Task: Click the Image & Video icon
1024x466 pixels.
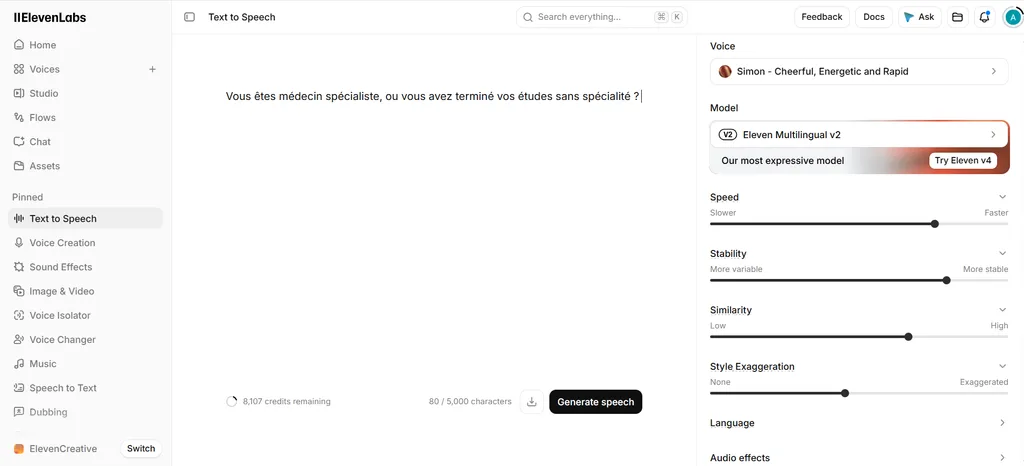Action: pyautogui.click(x=19, y=291)
